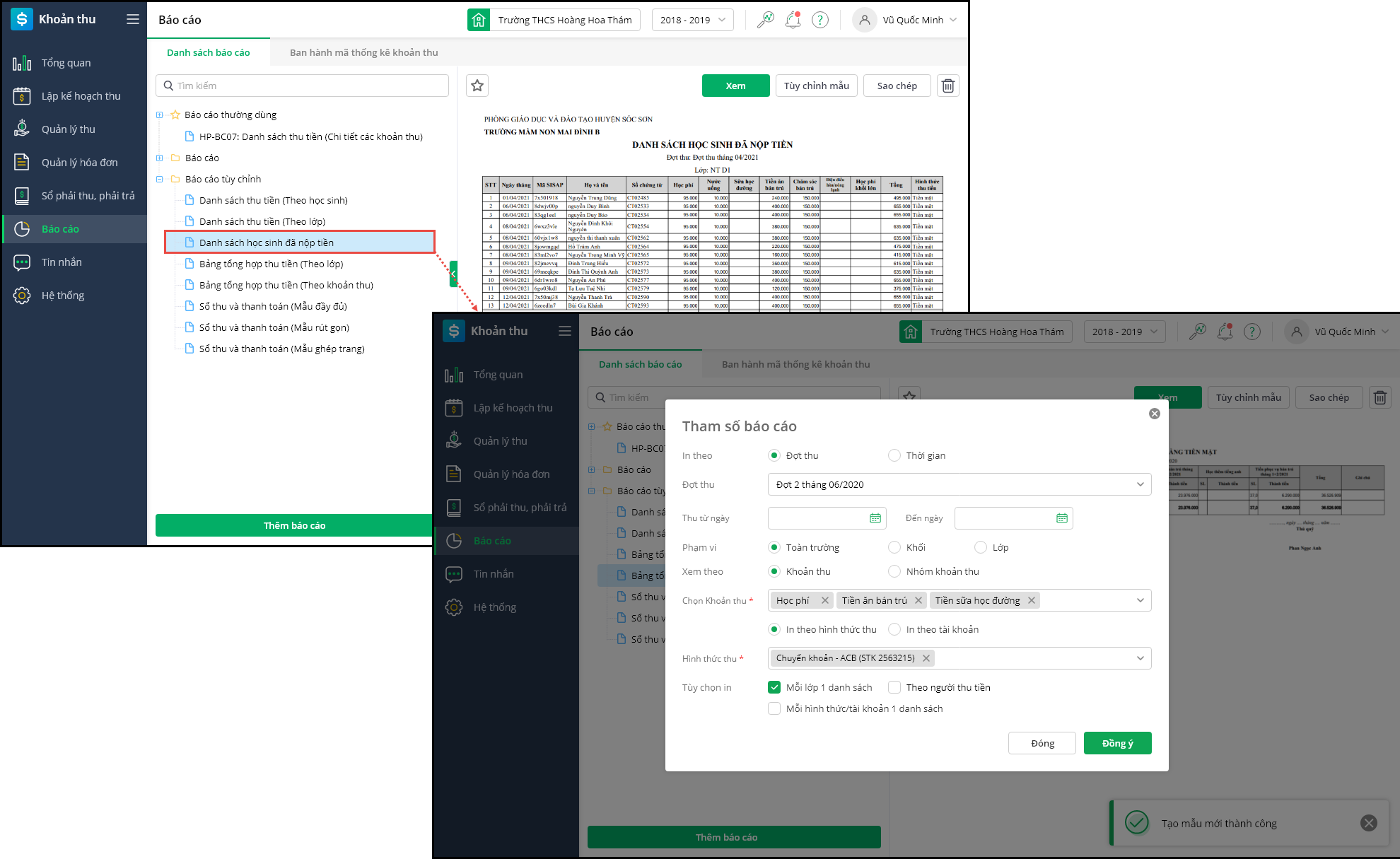Check Theo người thu tiền option
Screen dimensions: 1400x859
coord(894,687)
